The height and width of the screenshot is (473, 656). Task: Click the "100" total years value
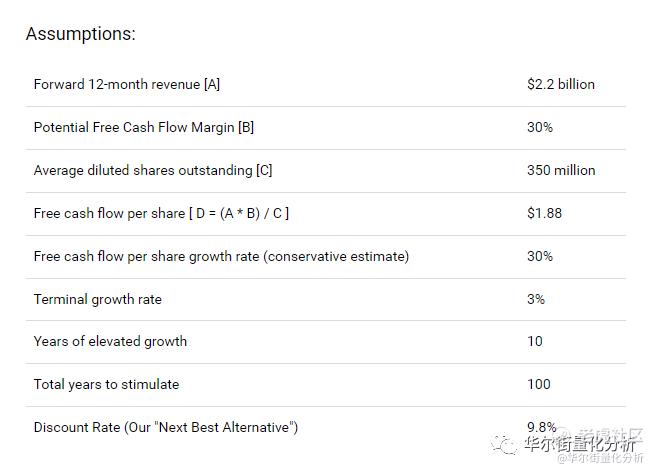coord(538,384)
